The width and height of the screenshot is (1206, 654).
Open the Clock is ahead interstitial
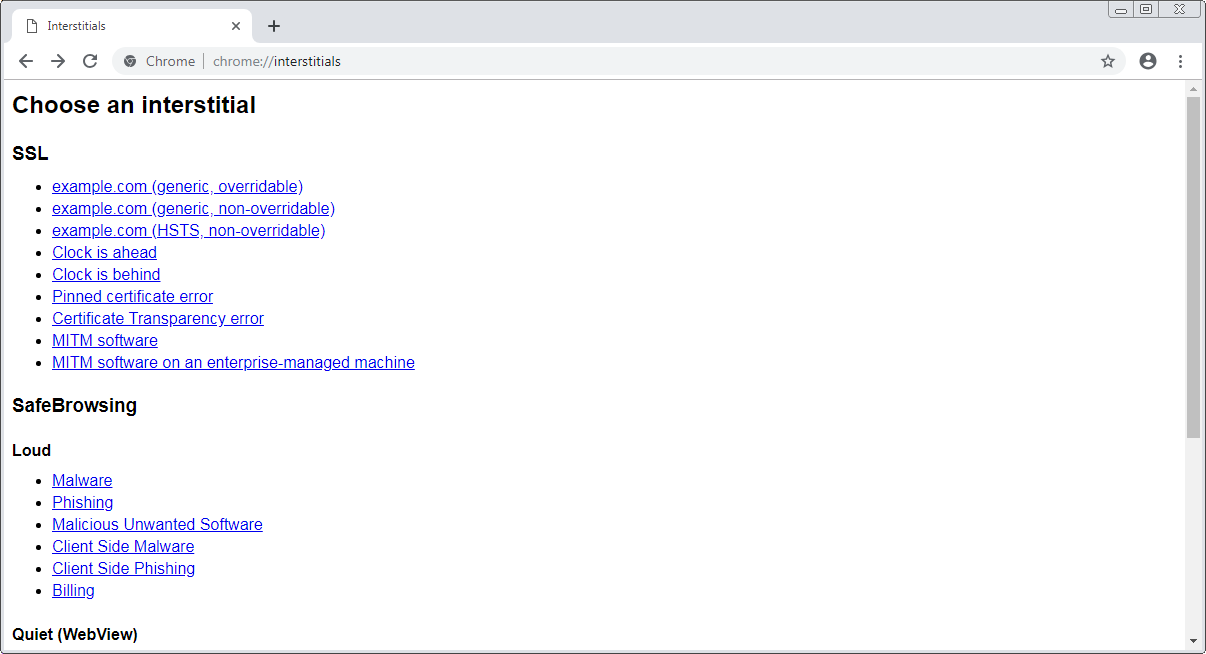(x=104, y=252)
